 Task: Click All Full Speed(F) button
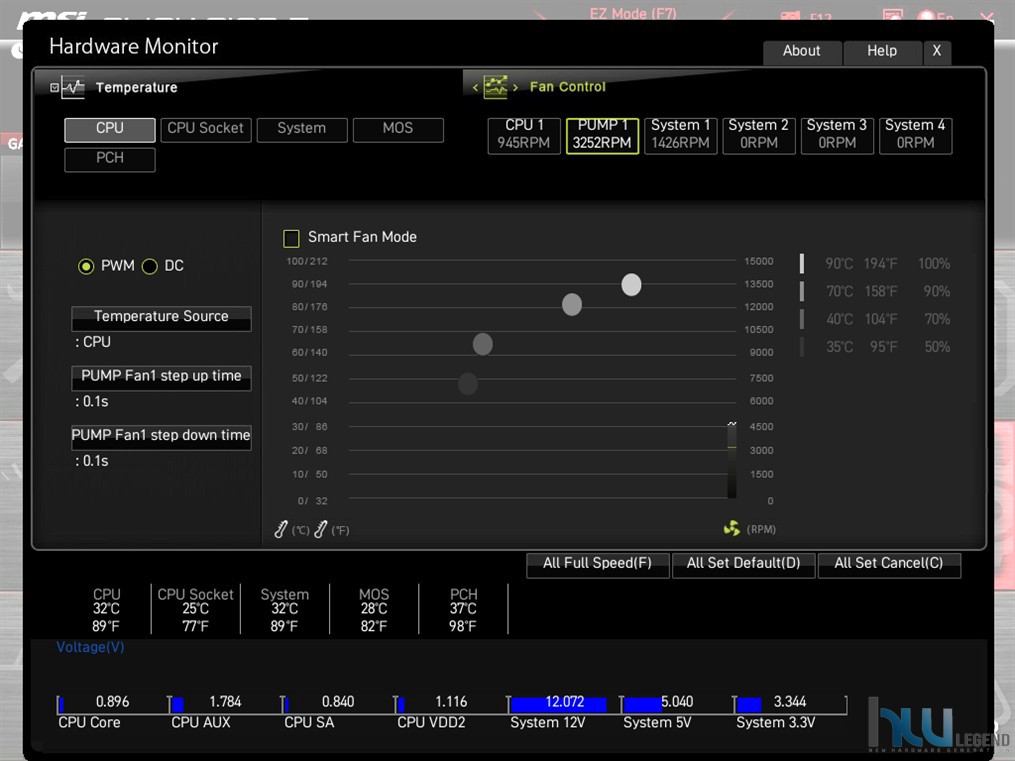(x=597, y=564)
